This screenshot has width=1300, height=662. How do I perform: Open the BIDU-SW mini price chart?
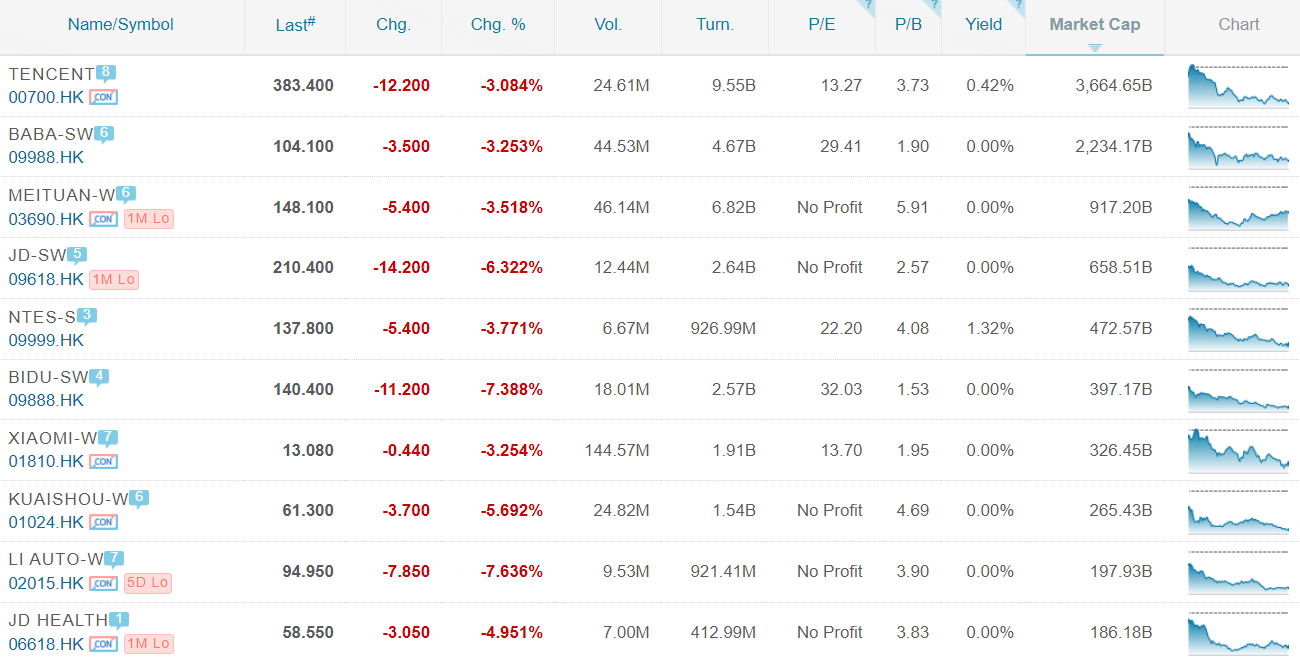[1238, 390]
